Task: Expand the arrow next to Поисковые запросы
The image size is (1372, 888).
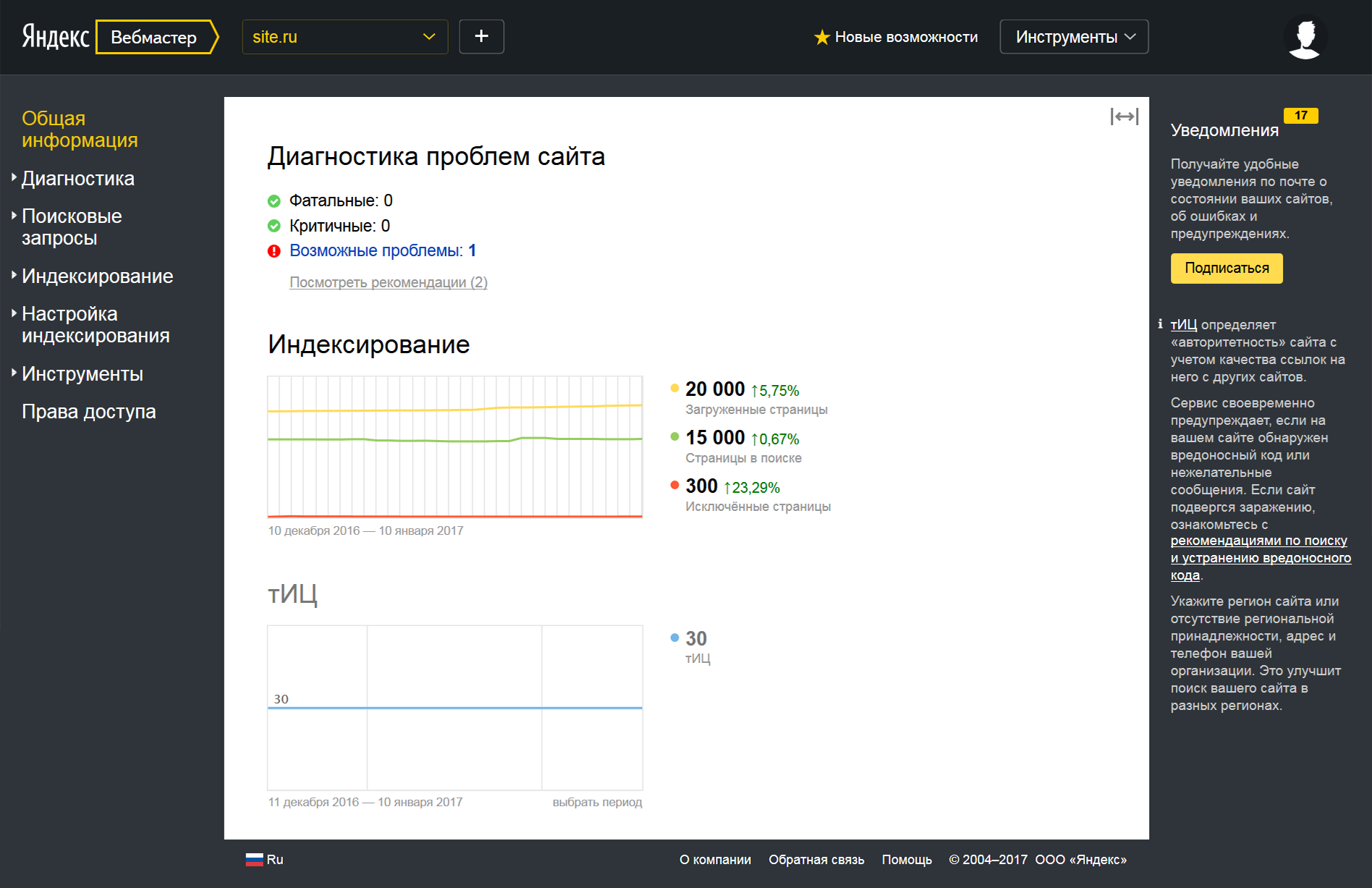Action: (x=14, y=215)
